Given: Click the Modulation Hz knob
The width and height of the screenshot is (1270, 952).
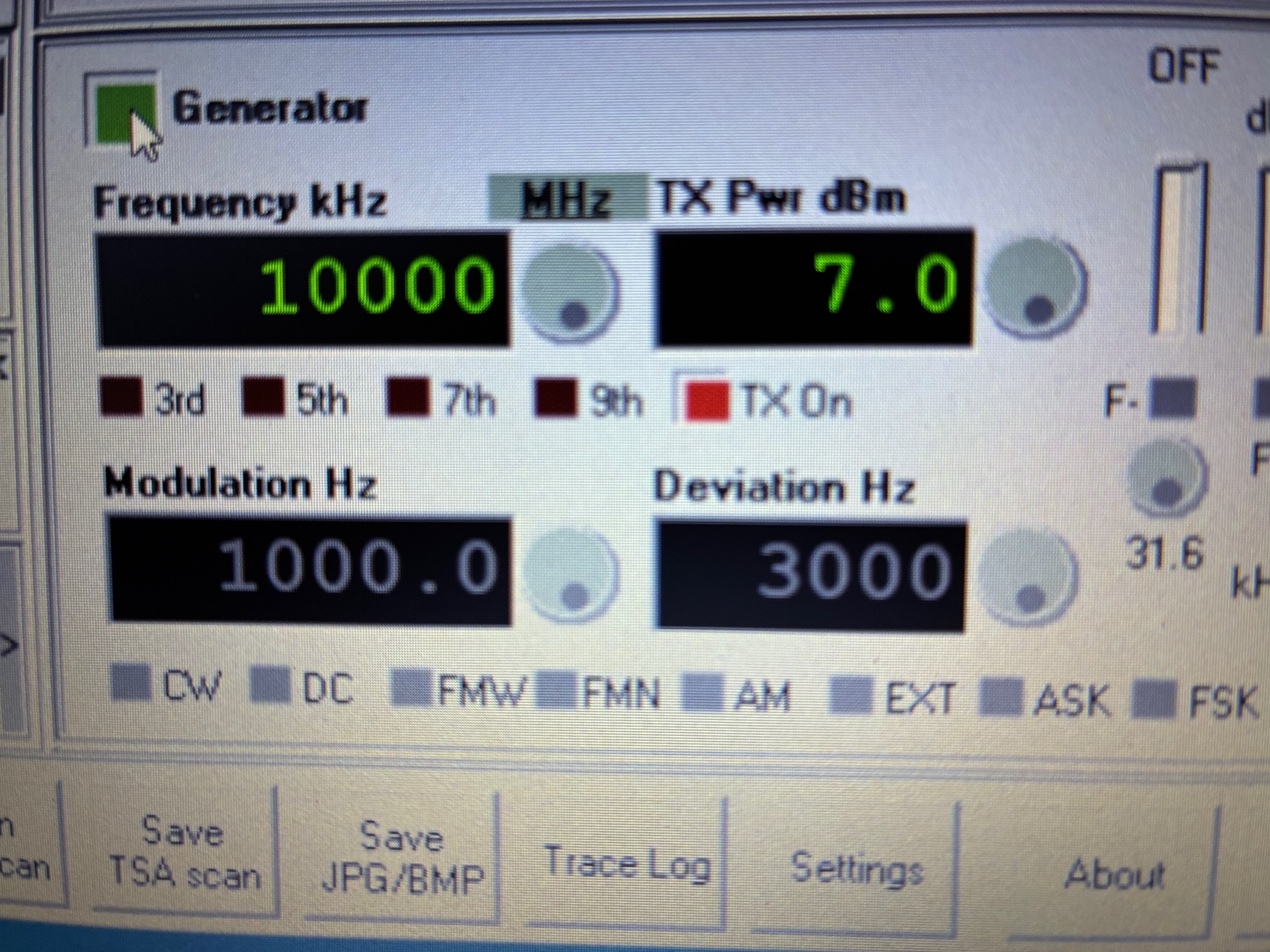Looking at the screenshot, I should pyautogui.click(x=571, y=576).
